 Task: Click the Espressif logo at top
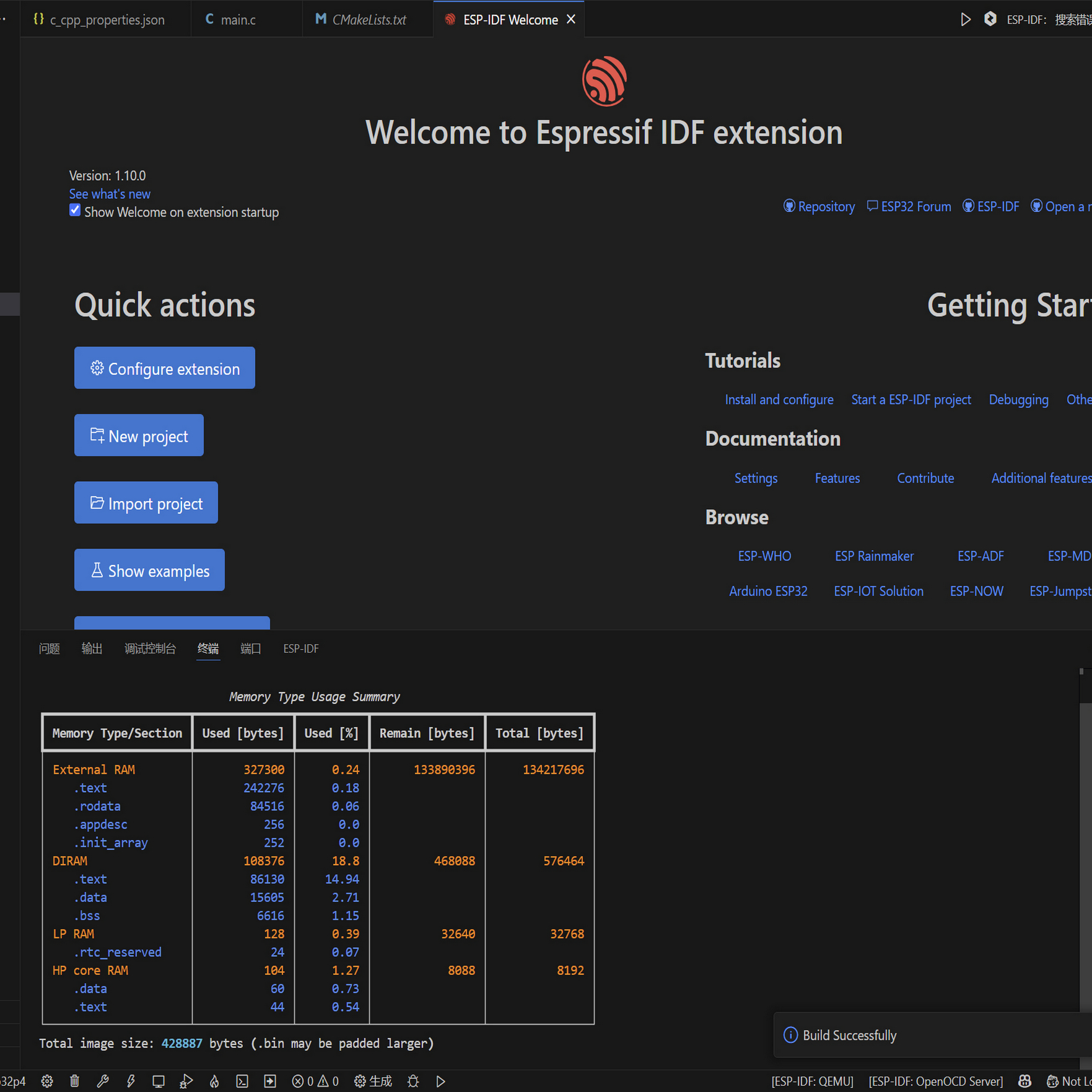(x=604, y=81)
